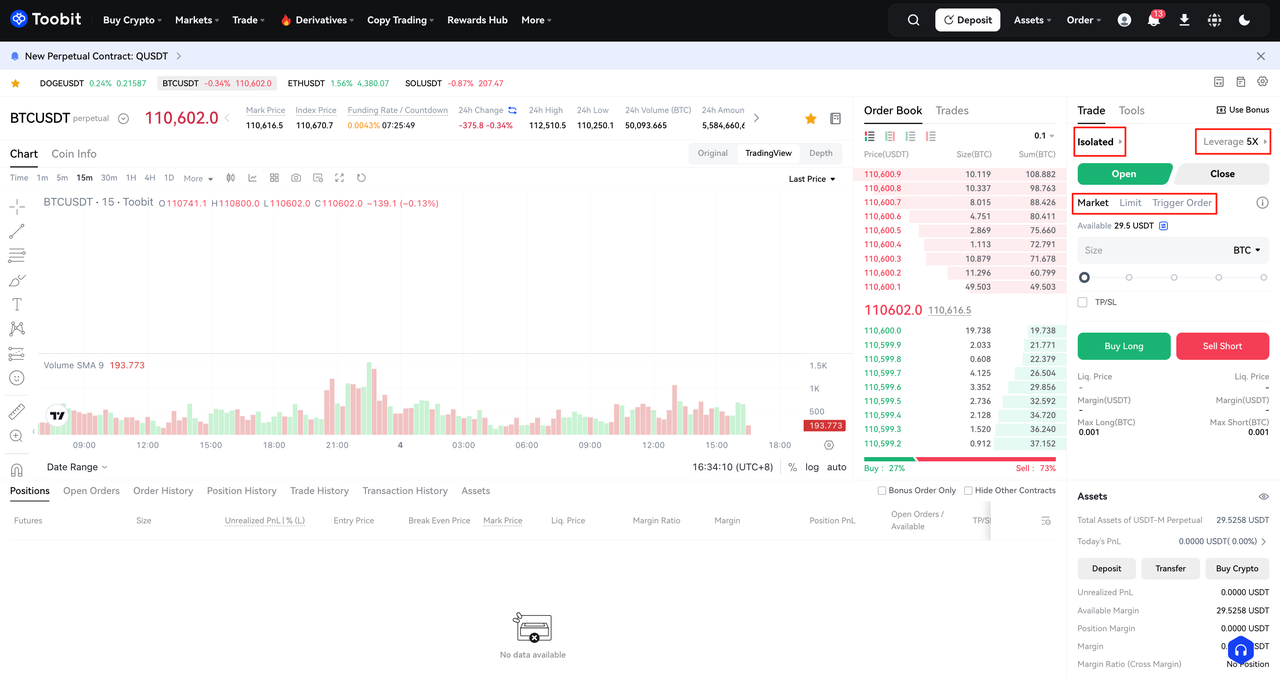Open the Assets dropdown in header
The height and width of the screenshot is (678, 1280).
[x=1033, y=20]
